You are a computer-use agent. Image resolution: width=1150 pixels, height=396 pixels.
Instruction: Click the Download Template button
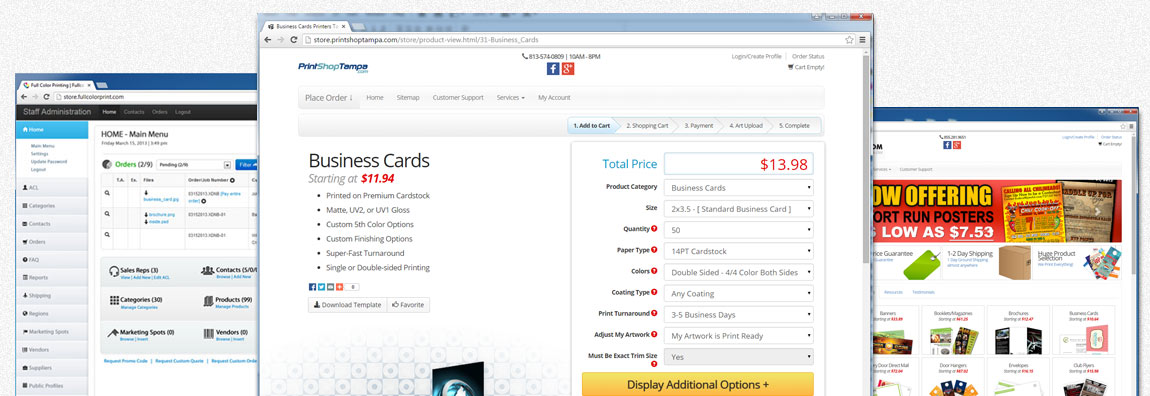click(348, 304)
